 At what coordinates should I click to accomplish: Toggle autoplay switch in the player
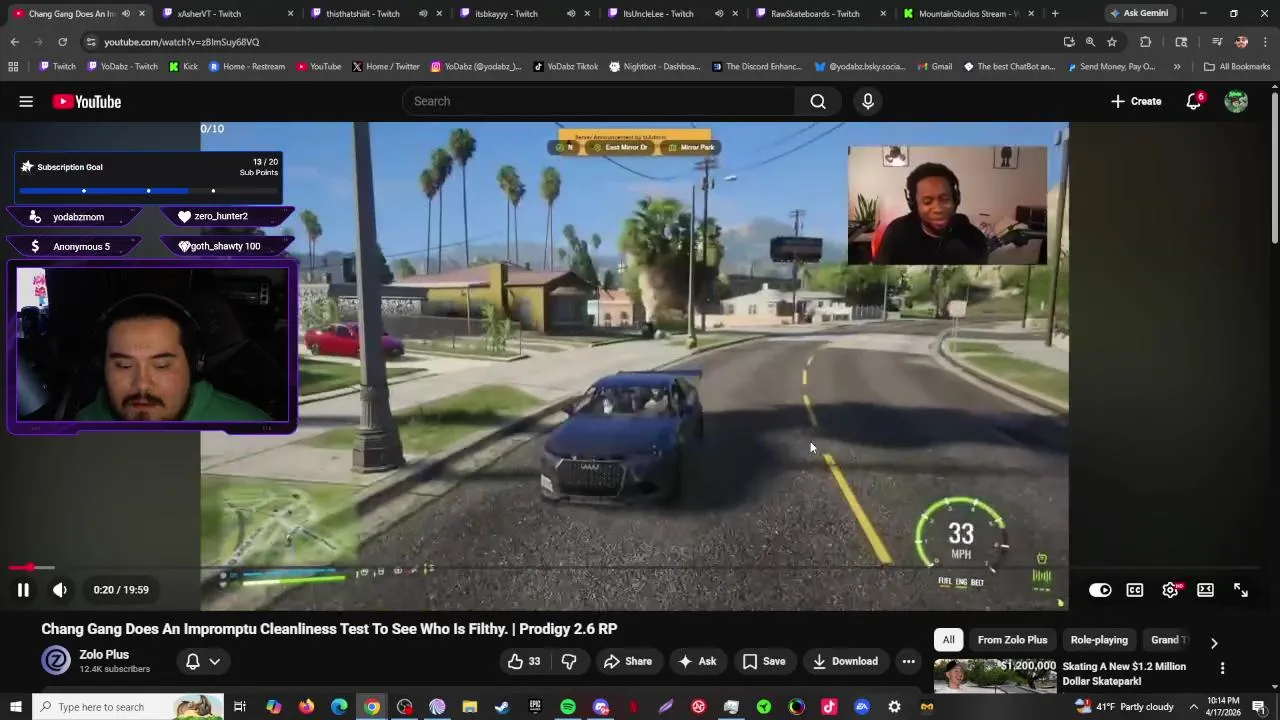1100,590
